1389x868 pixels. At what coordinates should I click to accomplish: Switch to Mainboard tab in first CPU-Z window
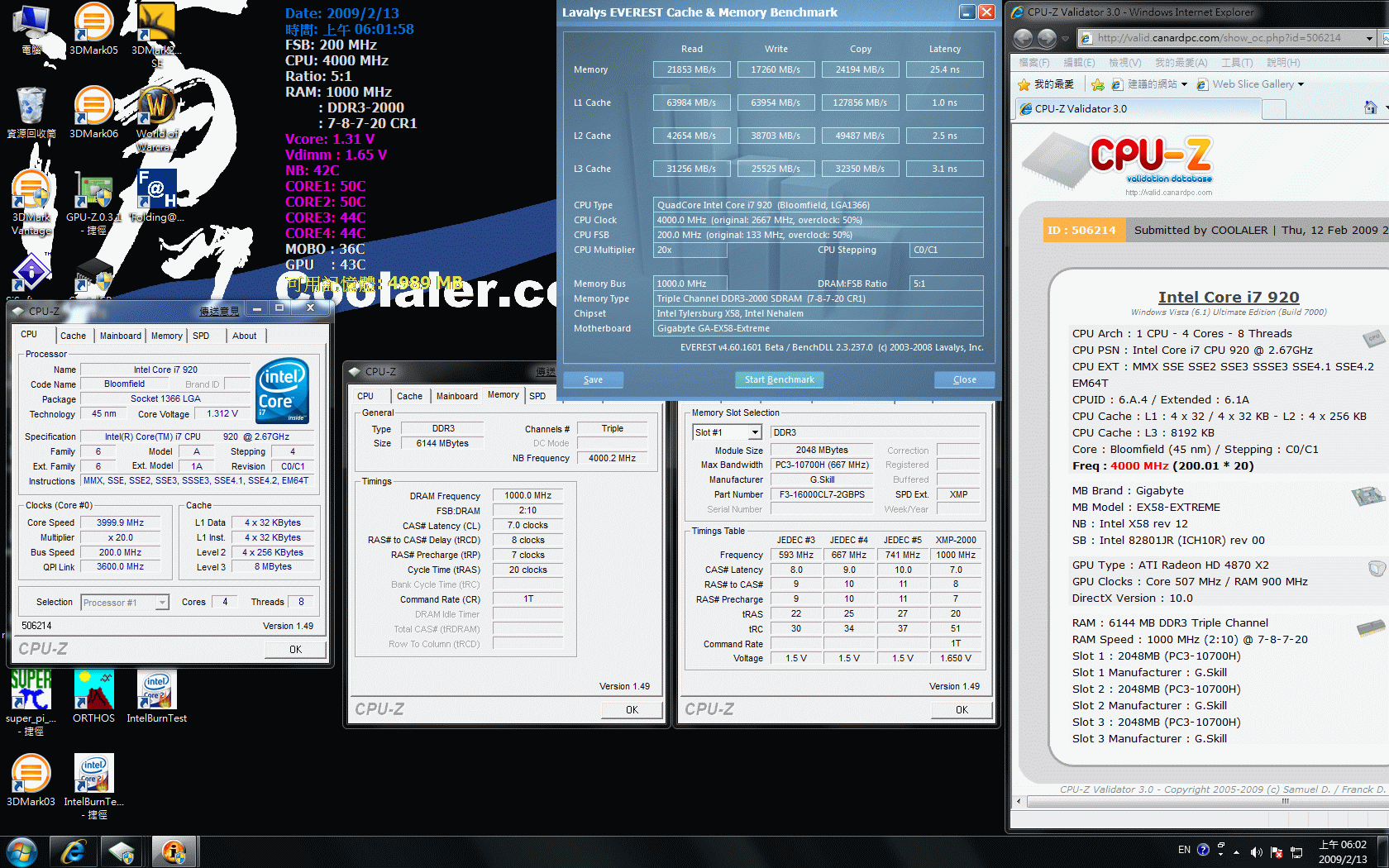(x=121, y=336)
